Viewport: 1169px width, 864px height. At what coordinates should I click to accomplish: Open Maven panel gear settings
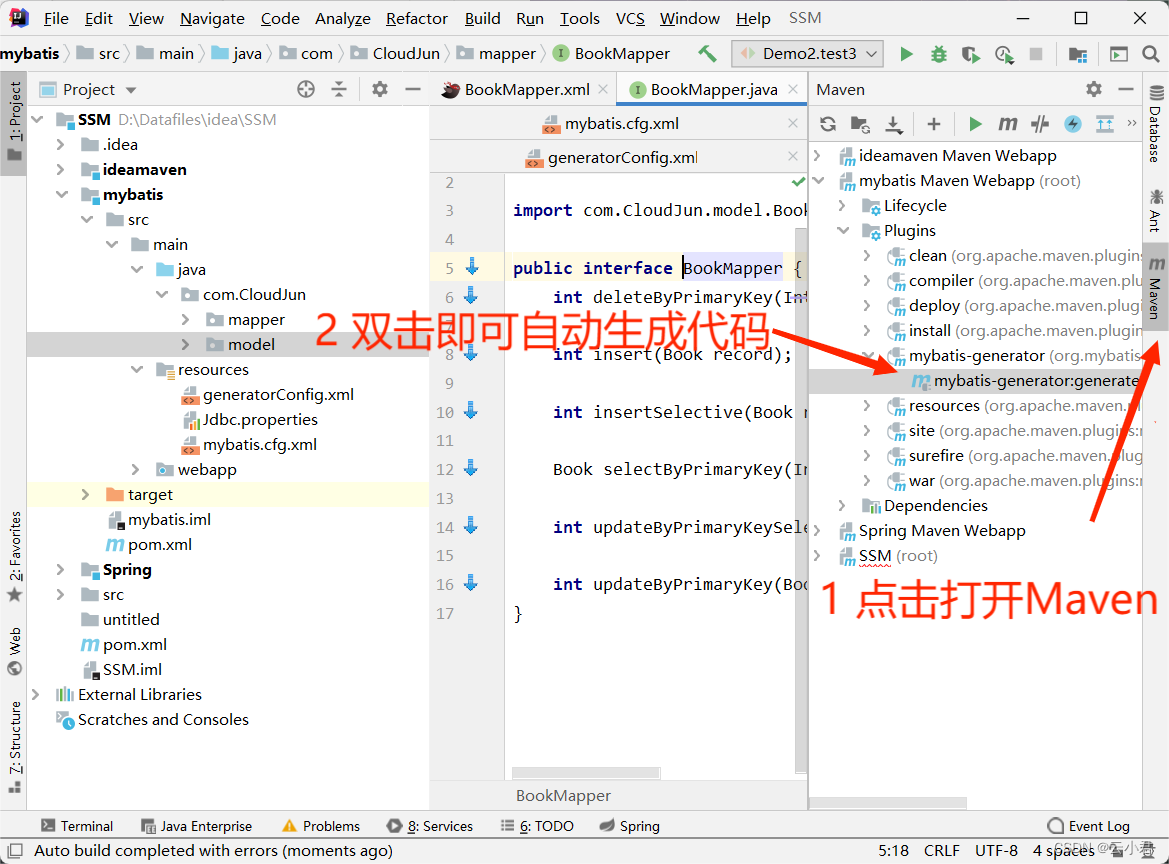click(x=1094, y=89)
